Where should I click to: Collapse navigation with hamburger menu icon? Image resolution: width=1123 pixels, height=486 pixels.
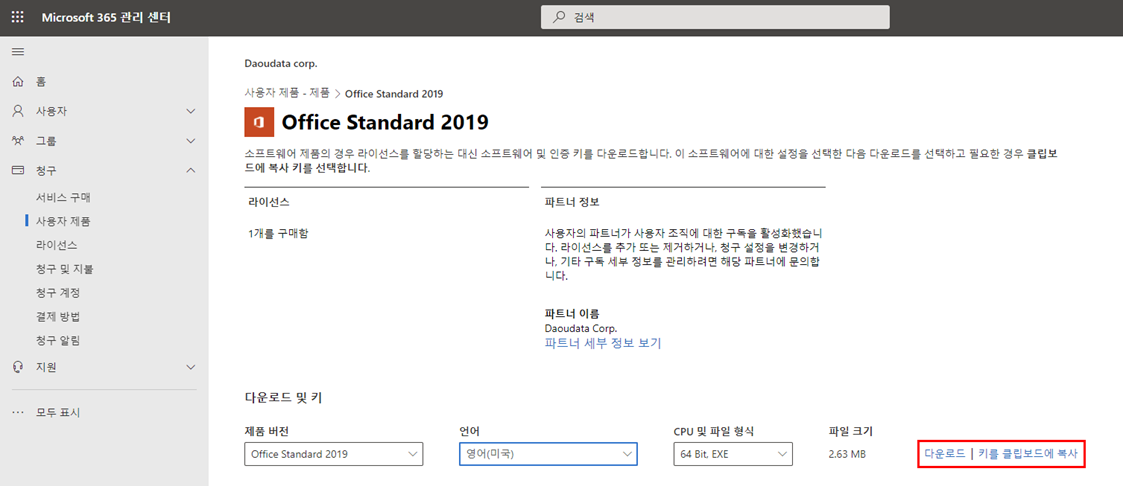pyautogui.click(x=18, y=52)
